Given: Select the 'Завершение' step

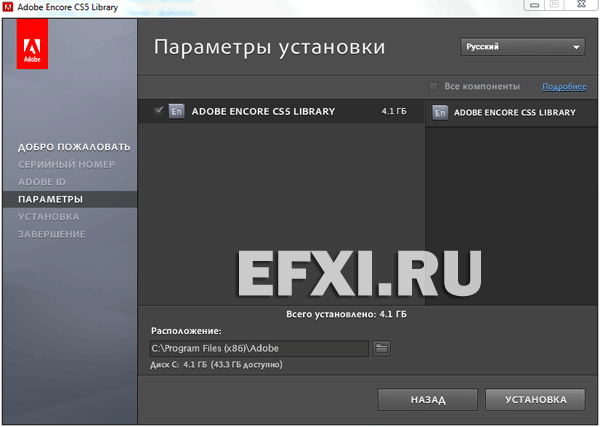Looking at the screenshot, I should coord(52,234).
